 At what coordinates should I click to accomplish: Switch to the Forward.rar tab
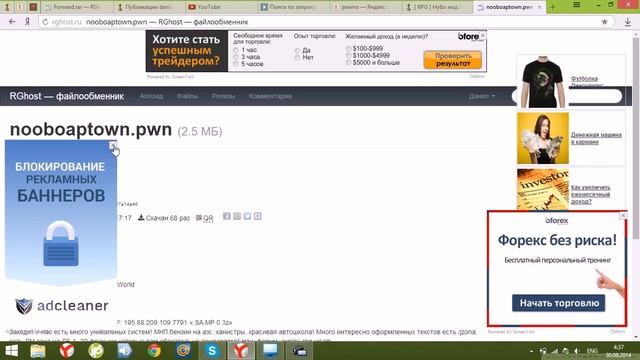pyautogui.click(x=76, y=7)
